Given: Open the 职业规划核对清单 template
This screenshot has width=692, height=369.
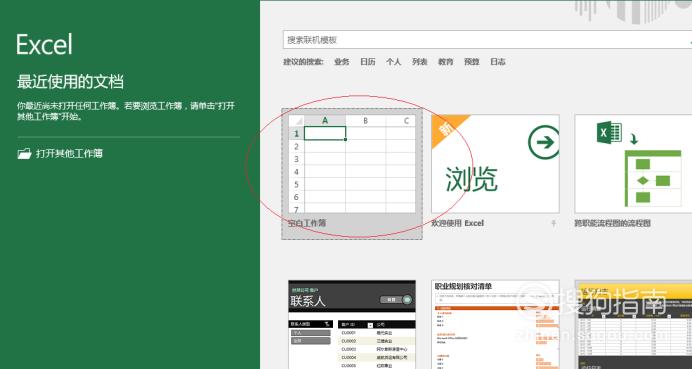Looking at the screenshot, I should click(x=495, y=324).
